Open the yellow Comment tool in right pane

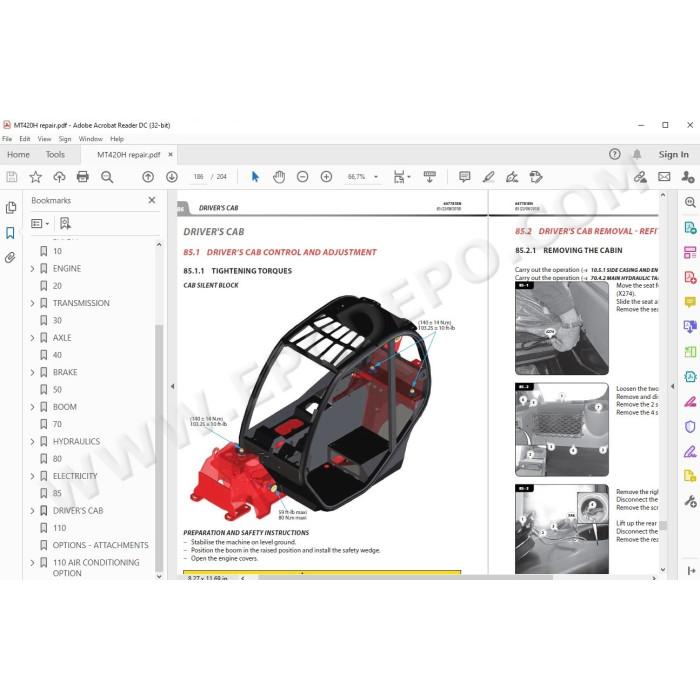690,302
